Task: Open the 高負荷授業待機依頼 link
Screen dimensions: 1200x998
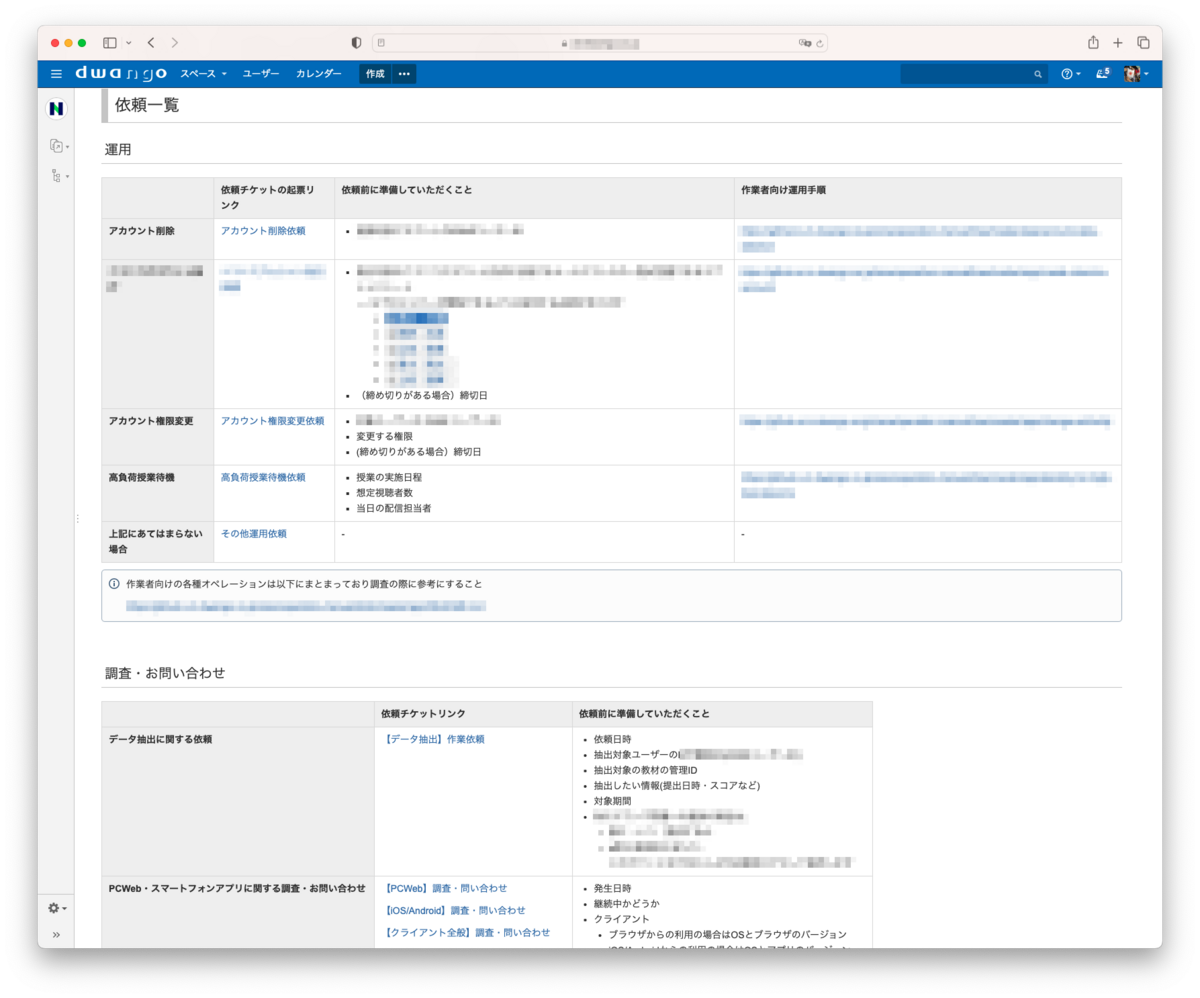Action: [263, 477]
